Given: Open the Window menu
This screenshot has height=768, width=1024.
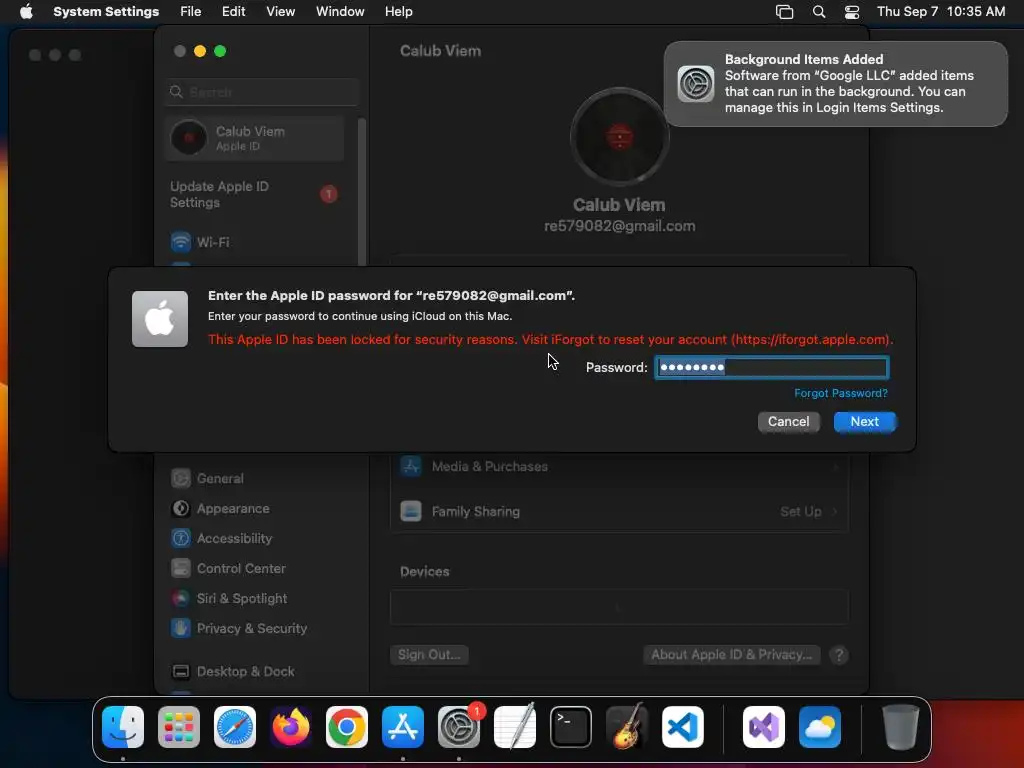Looking at the screenshot, I should [x=340, y=12].
